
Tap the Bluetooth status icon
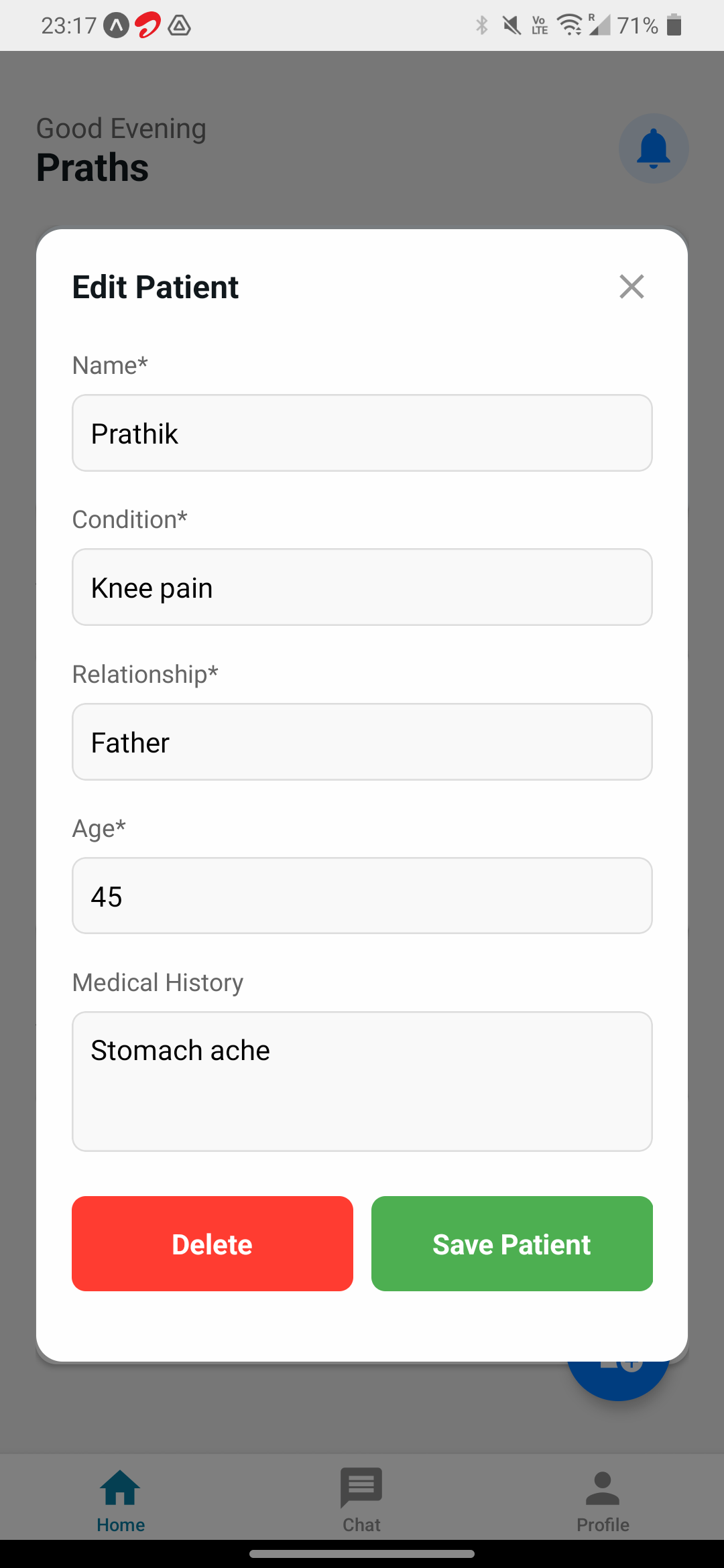pos(481,25)
